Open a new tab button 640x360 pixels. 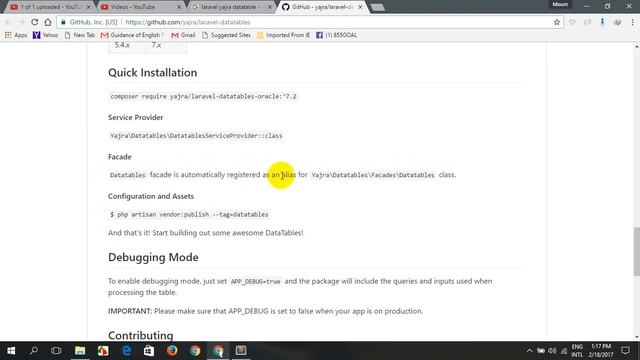(x=378, y=7)
